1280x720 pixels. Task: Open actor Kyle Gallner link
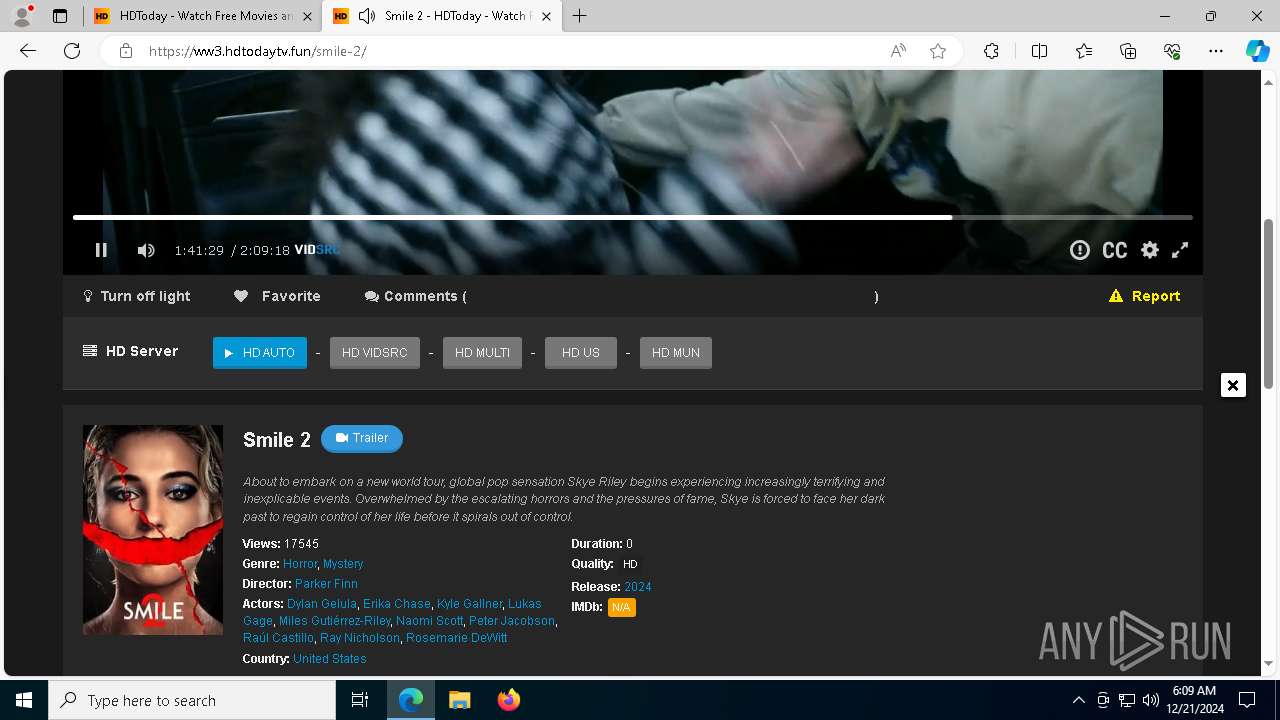(x=469, y=604)
